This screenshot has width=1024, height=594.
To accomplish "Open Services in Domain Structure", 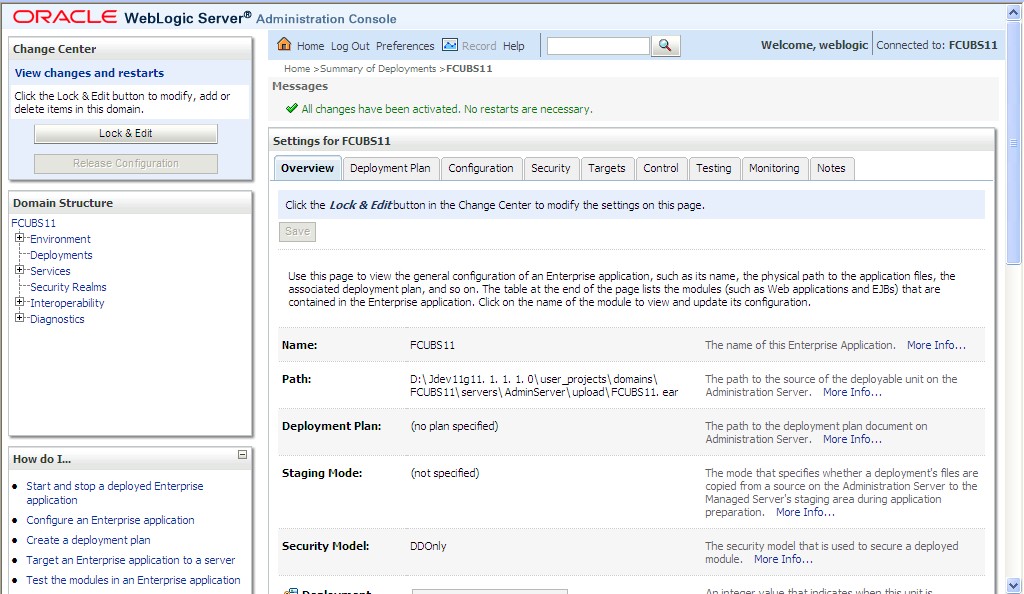I will click(50, 271).
